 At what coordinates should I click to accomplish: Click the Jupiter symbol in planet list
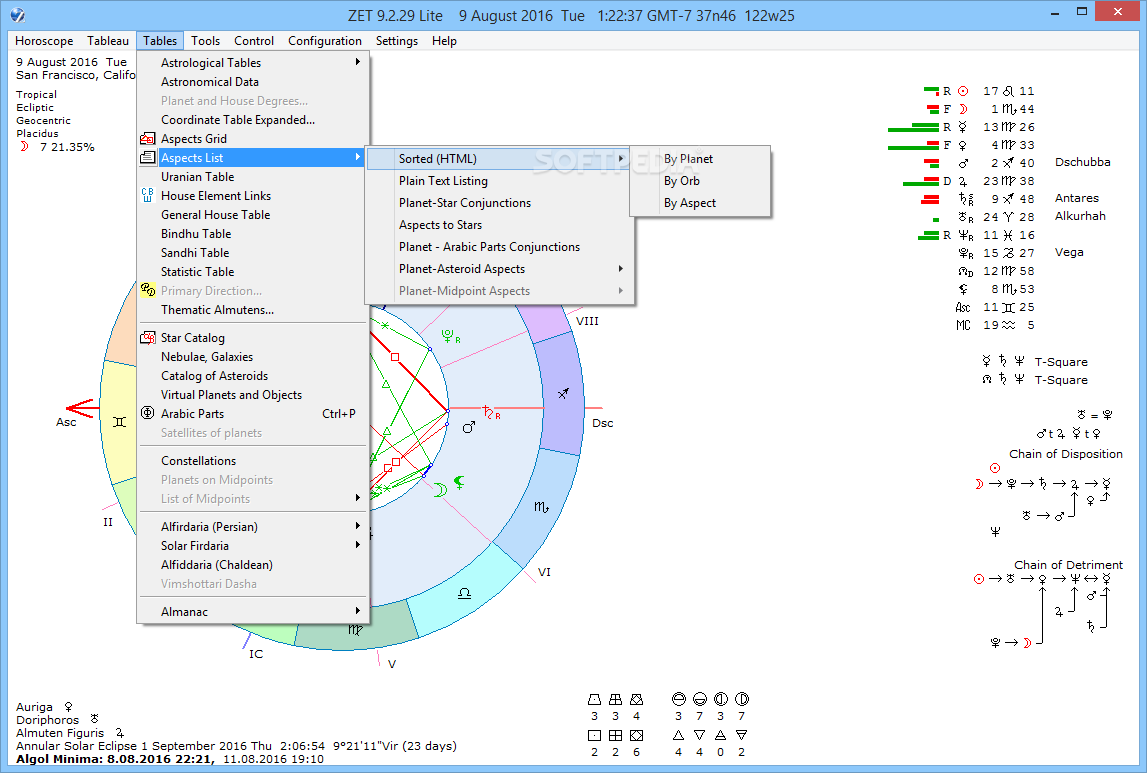tap(963, 181)
